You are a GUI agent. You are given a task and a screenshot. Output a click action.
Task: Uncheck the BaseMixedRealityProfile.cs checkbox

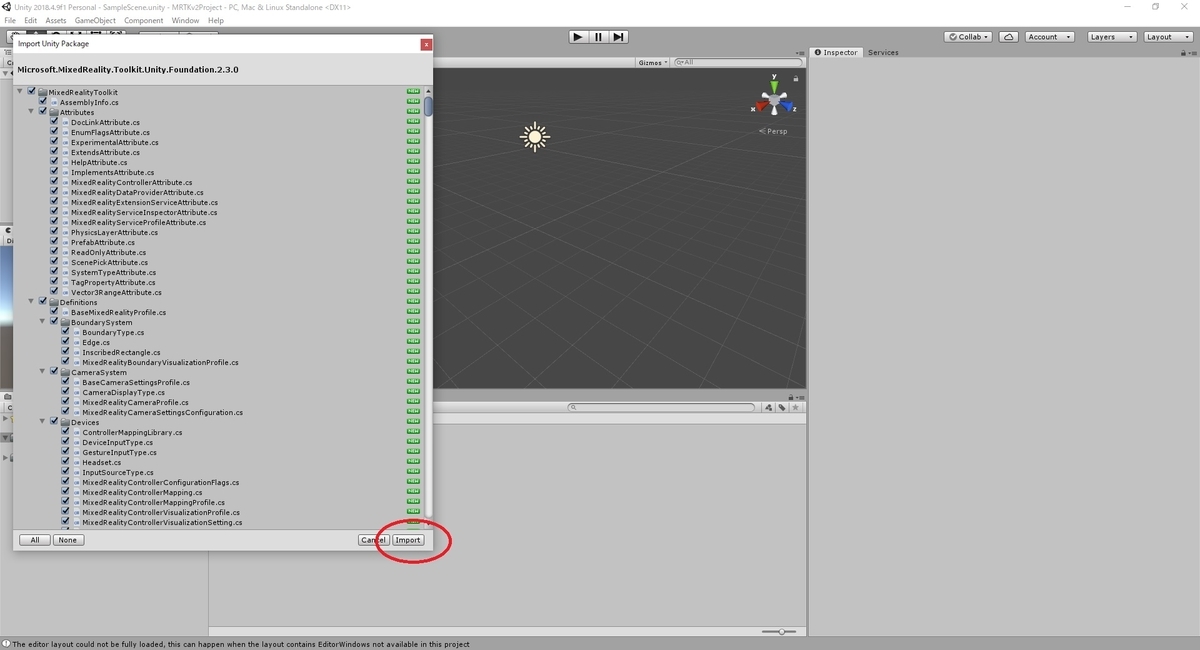coord(54,312)
